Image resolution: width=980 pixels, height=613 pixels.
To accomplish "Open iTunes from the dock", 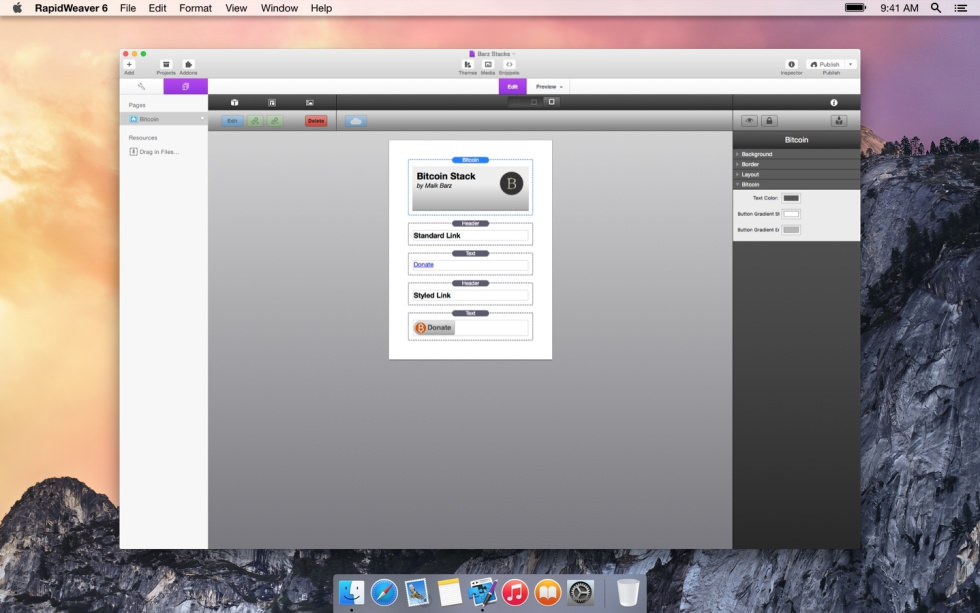I will 515,592.
